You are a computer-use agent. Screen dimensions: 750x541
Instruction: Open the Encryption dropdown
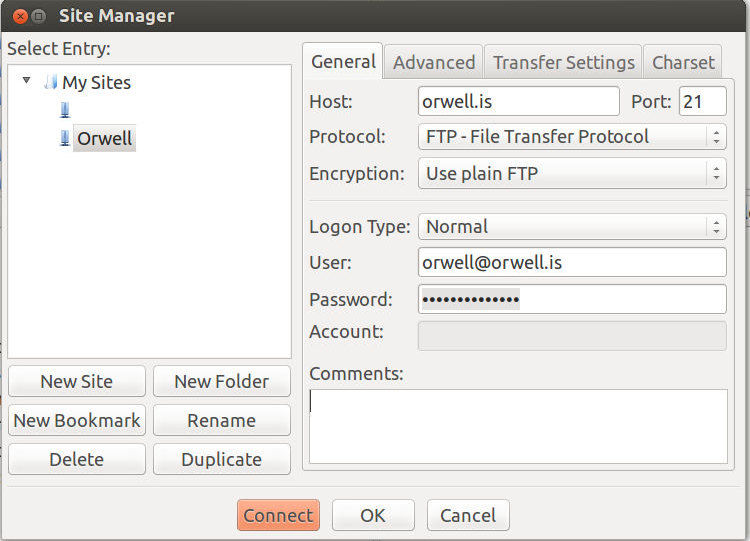pos(571,173)
